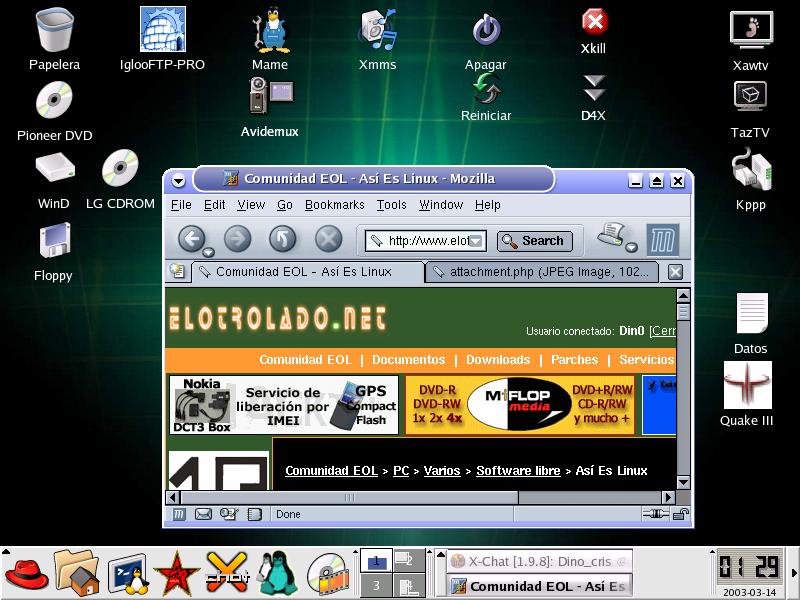This screenshot has height=600, width=800.
Task: Open the View menu
Action: (x=251, y=205)
